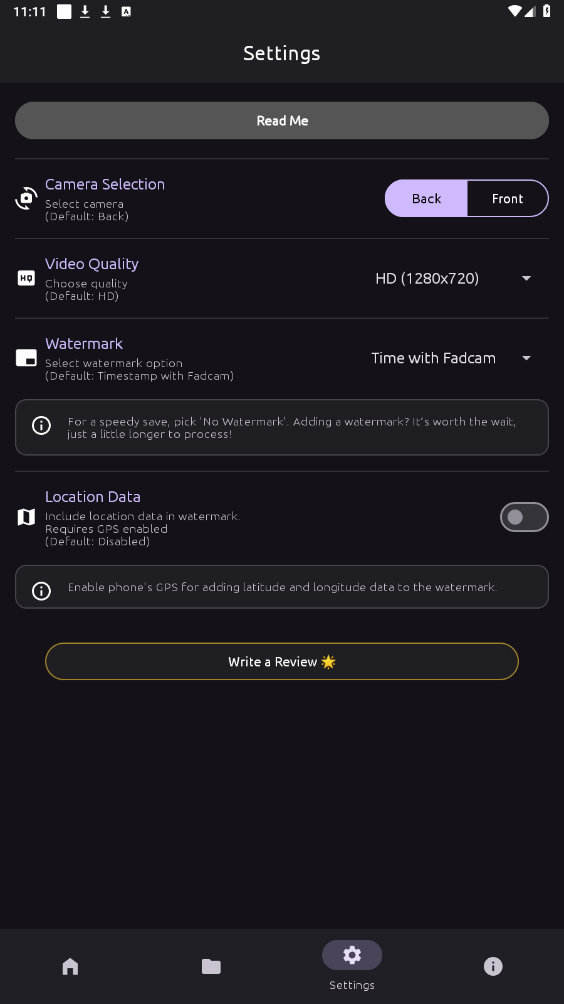Tap the watermark picture-in-picture icon

(26, 358)
